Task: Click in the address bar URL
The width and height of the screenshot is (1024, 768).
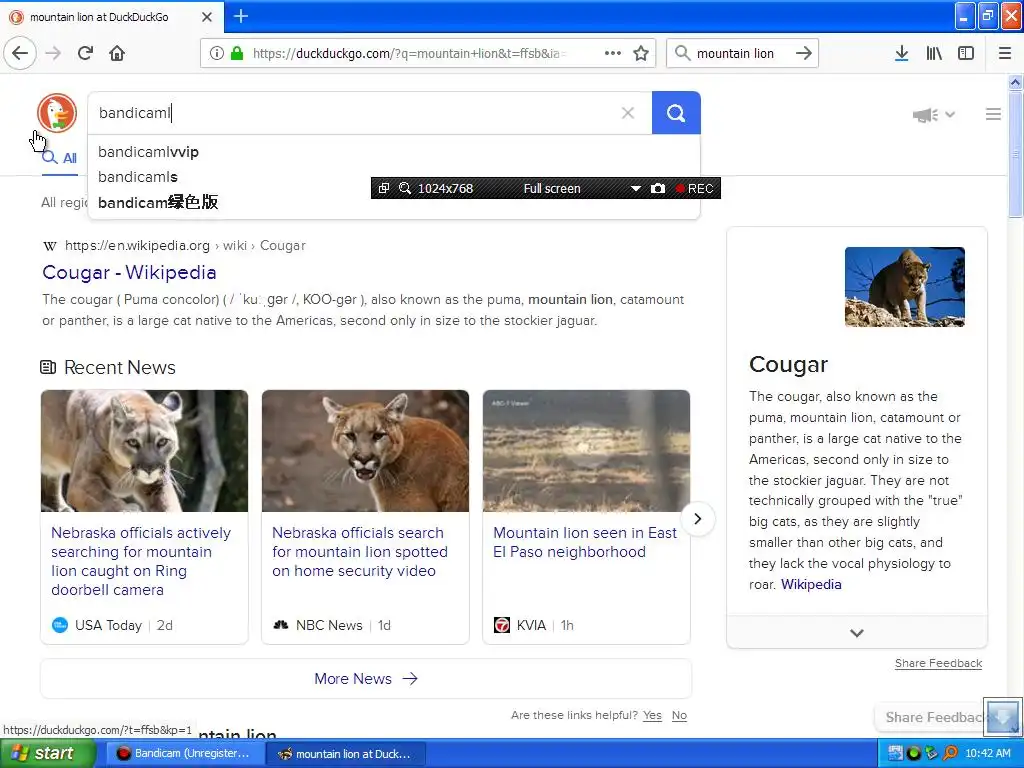Action: (410, 54)
